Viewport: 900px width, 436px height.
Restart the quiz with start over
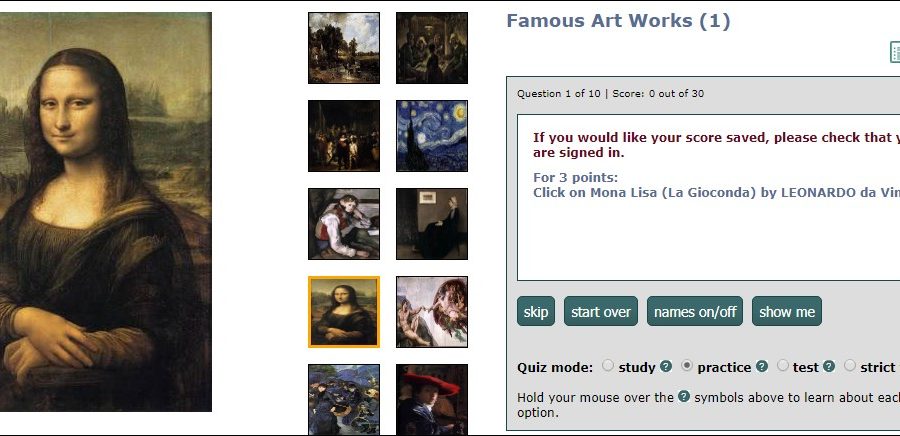coord(601,311)
